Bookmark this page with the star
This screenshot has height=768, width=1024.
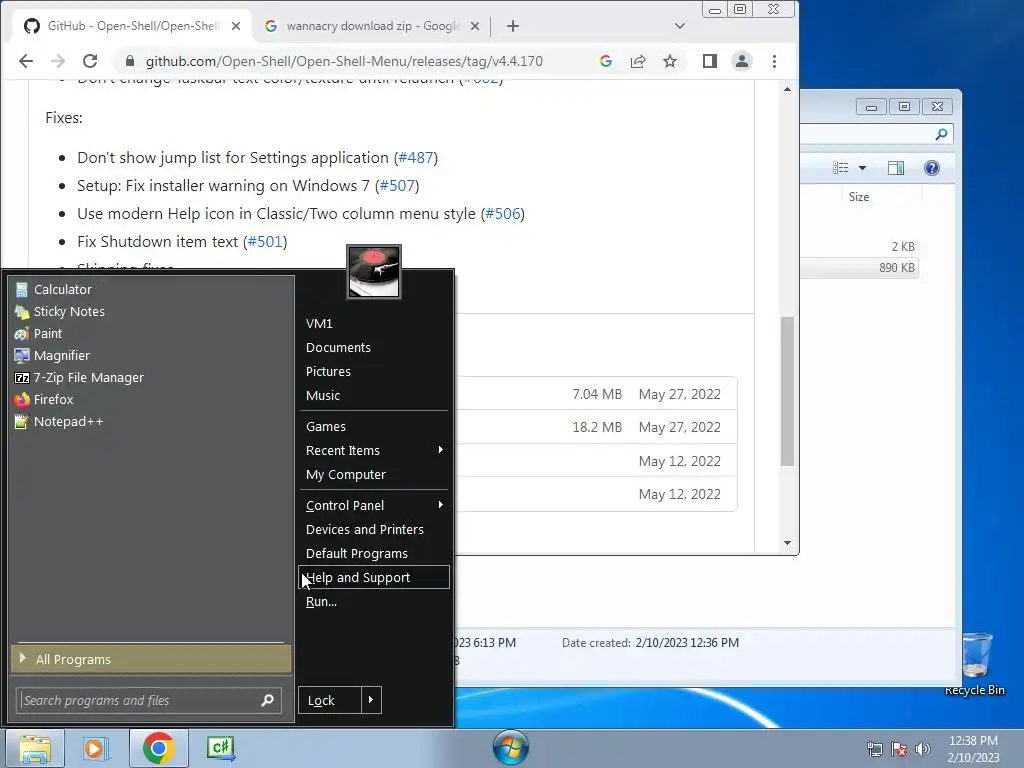[670, 61]
